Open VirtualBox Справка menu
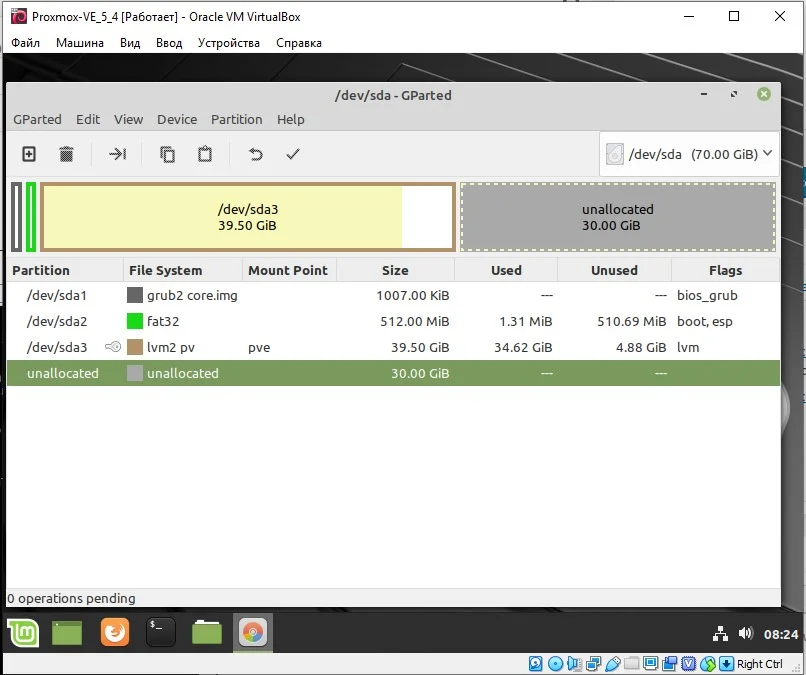This screenshot has width=806, height=675. tap(299, 43)
